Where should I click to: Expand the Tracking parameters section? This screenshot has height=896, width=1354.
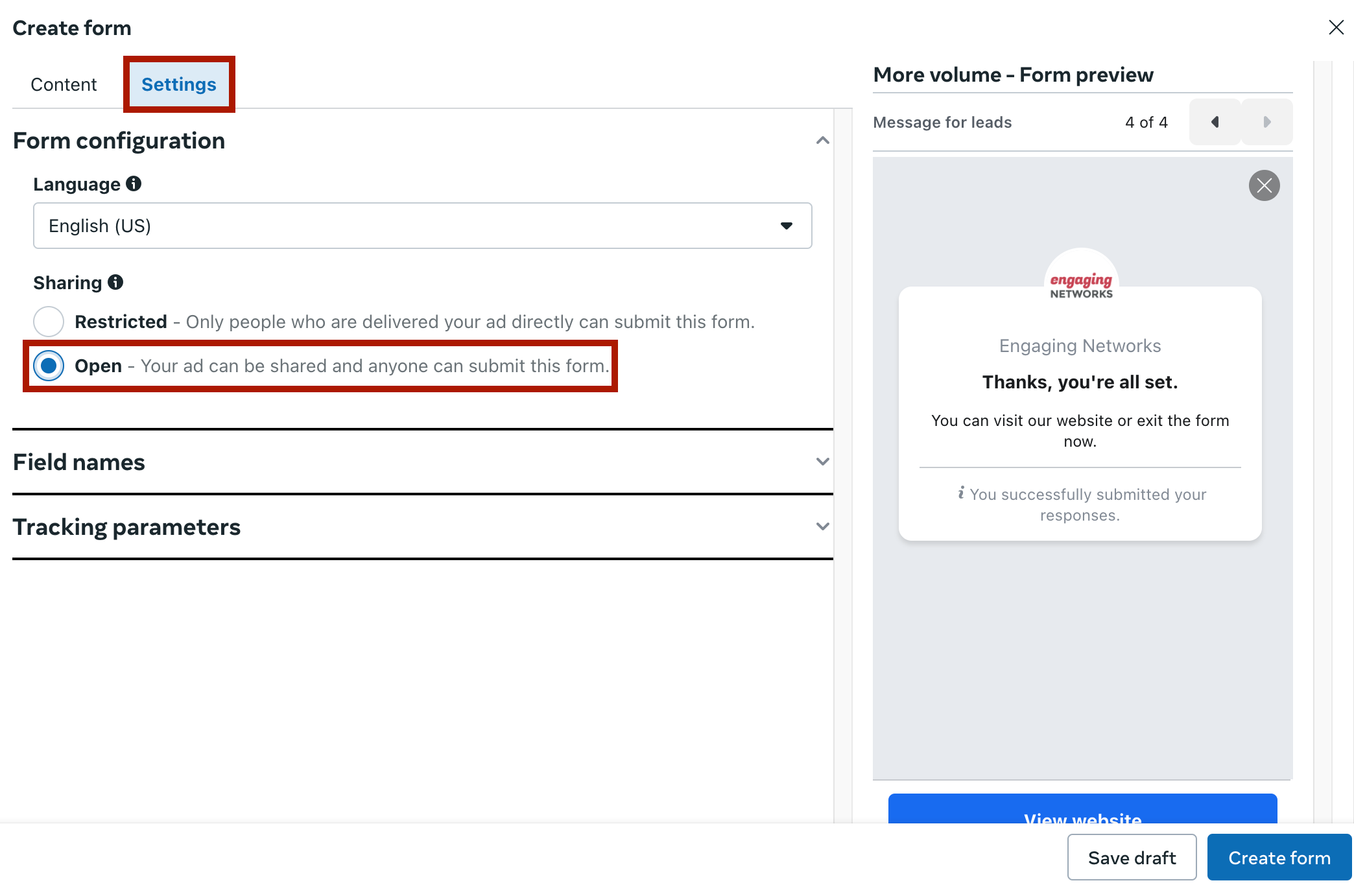pyautogui.click(x=822, y=527)
